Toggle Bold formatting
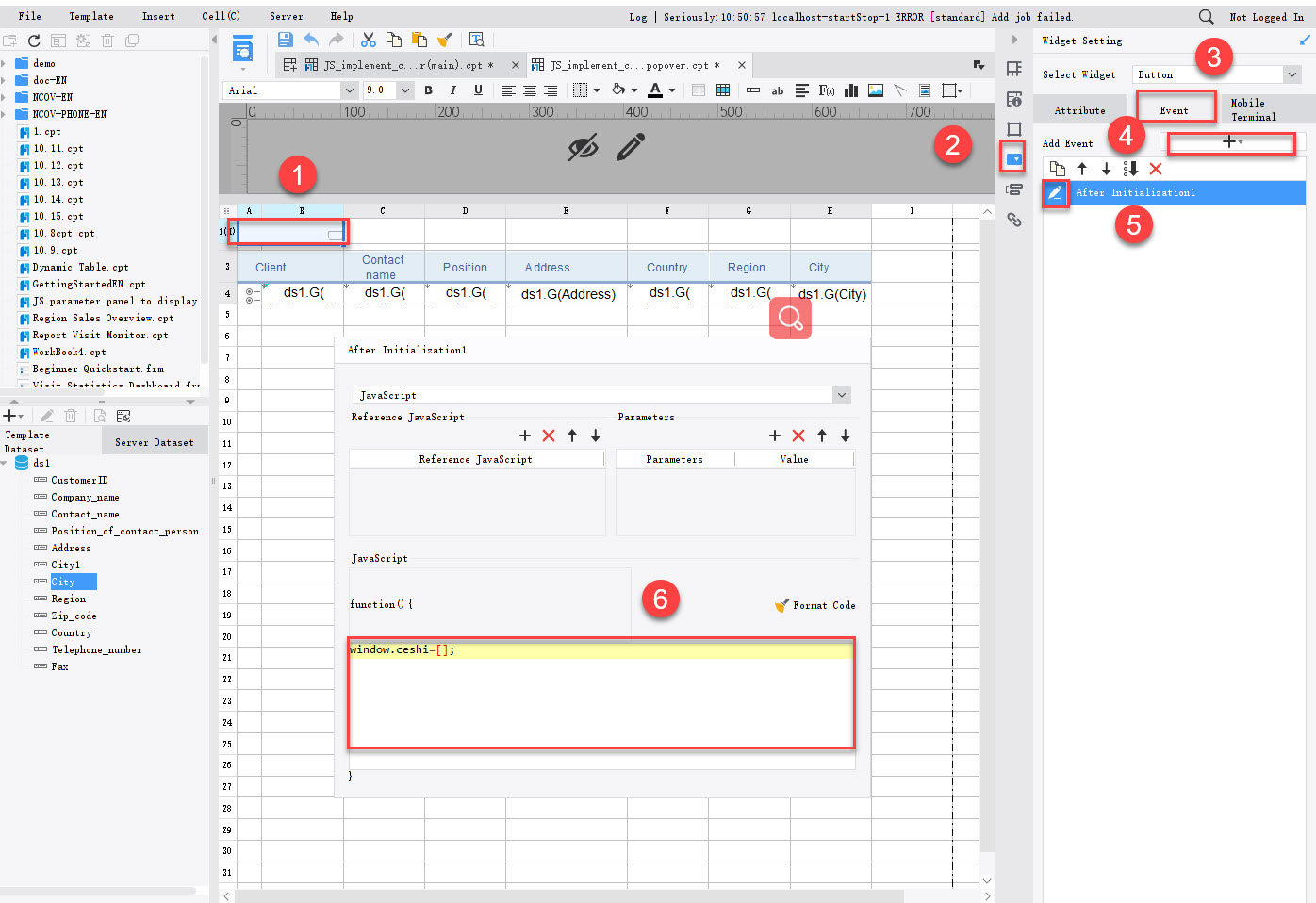 click(x=428, y=90)
